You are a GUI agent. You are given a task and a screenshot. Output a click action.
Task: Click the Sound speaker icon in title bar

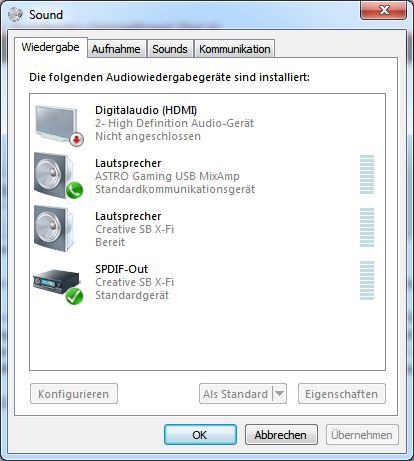pos(15,14)
